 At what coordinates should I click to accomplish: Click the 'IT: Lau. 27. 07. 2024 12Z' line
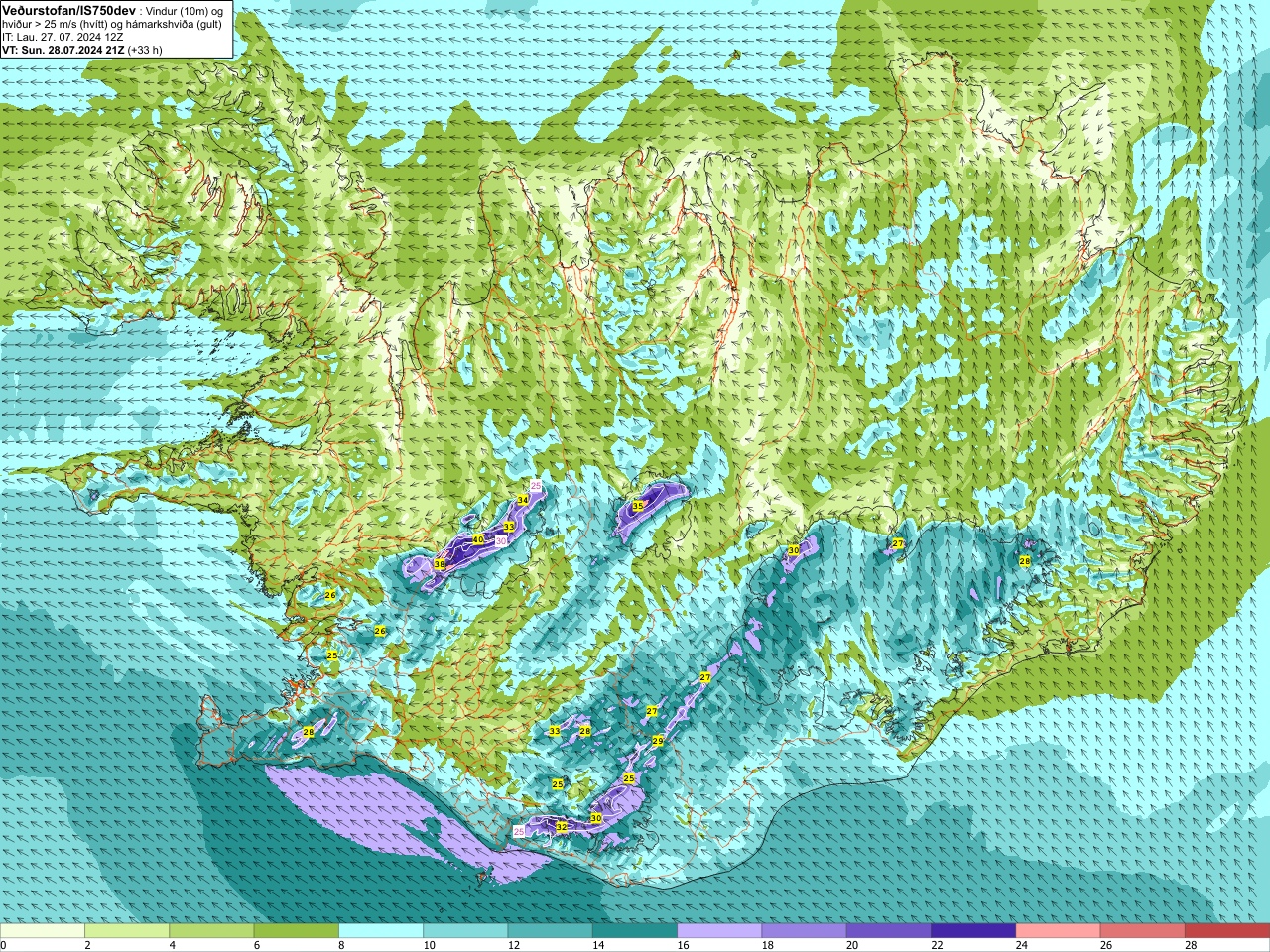tap(63, 37)
